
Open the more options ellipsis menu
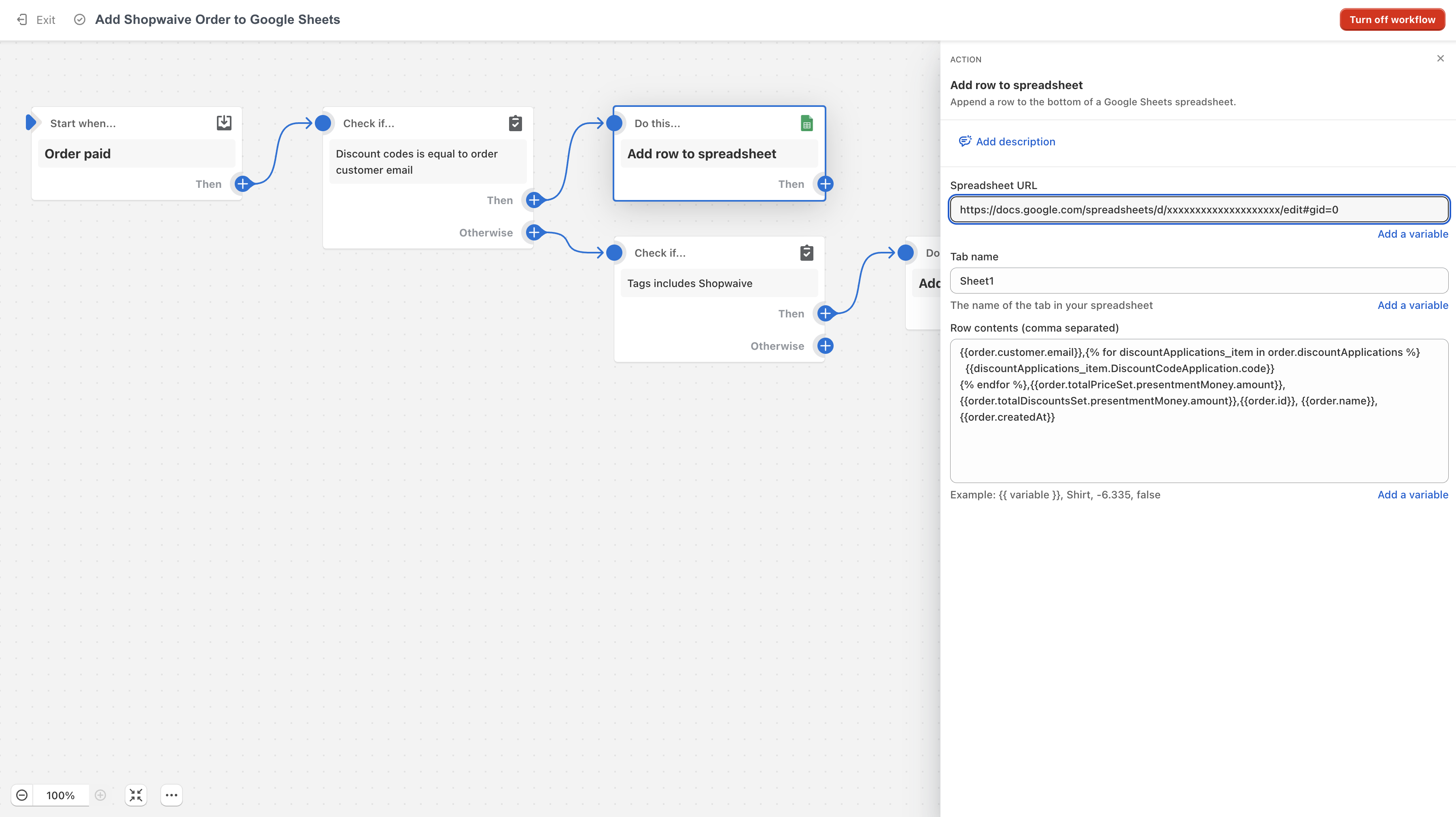coord(171,795)
